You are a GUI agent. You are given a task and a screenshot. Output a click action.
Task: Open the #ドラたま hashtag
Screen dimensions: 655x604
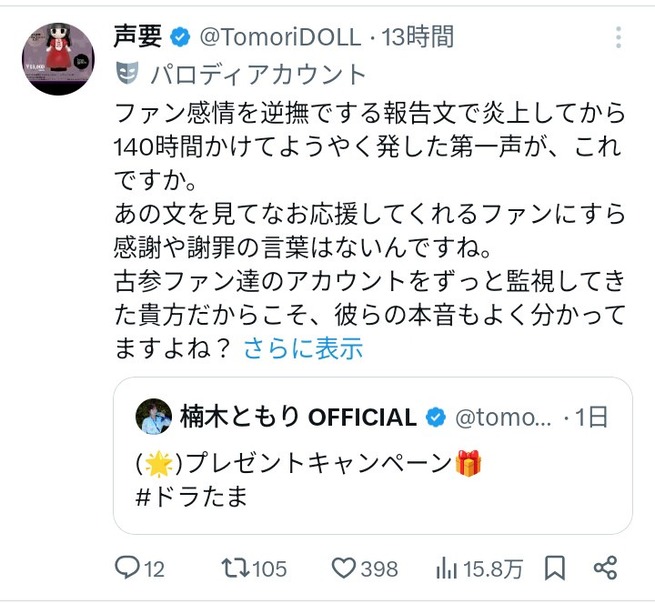coord(189,496)
